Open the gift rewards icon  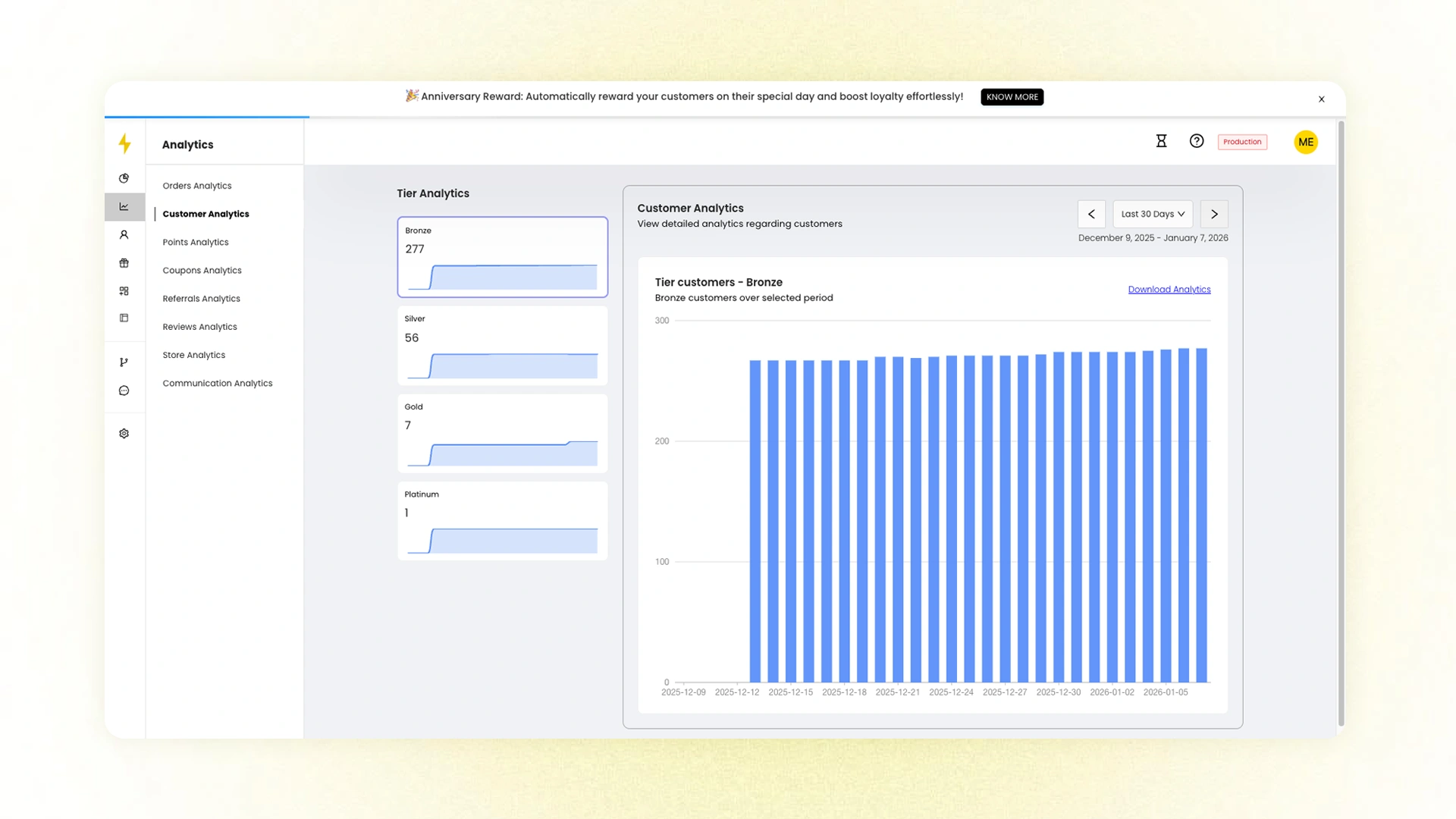pyautogui.click(x=124, y=263)
